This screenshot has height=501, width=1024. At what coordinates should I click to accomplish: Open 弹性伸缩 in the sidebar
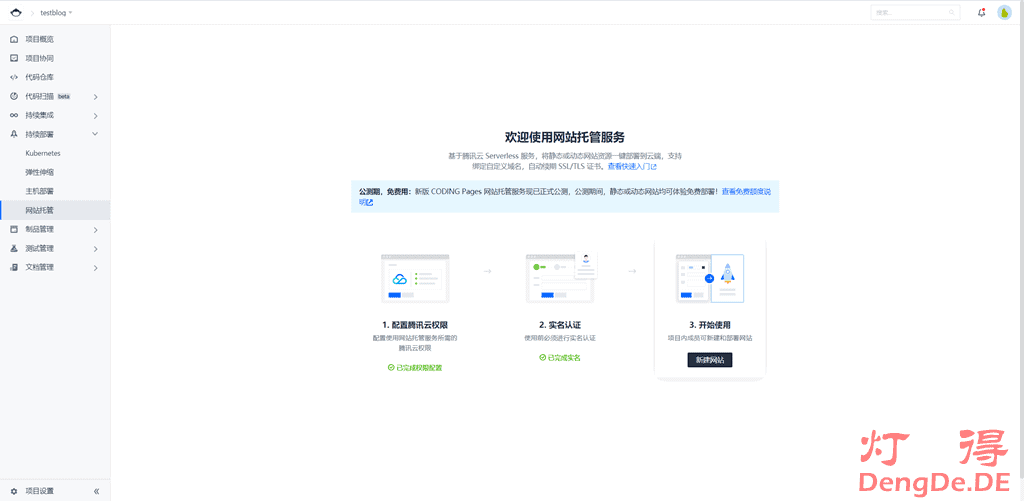click(x=40, y=172)
